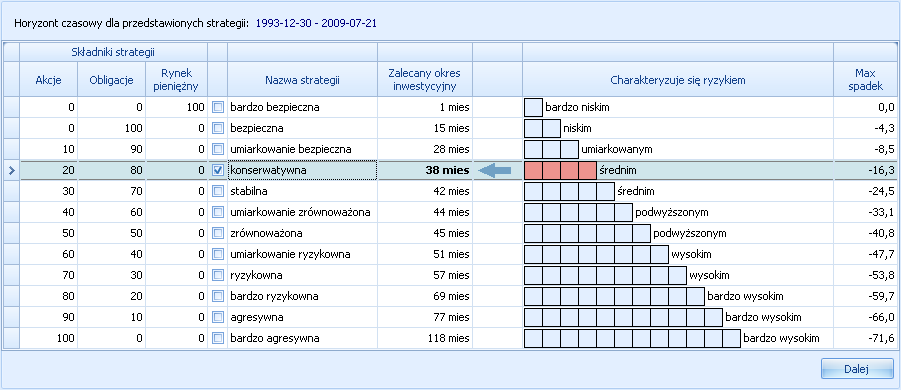Screen dimensions: 901x390
Task: Click the red risk bar for średnim
Action: click(560, 171)
